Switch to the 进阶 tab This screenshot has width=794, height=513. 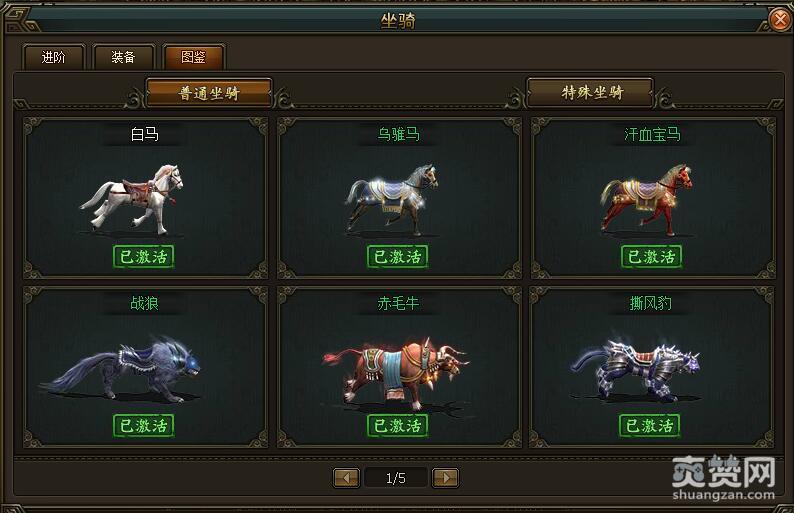(53, 57)
